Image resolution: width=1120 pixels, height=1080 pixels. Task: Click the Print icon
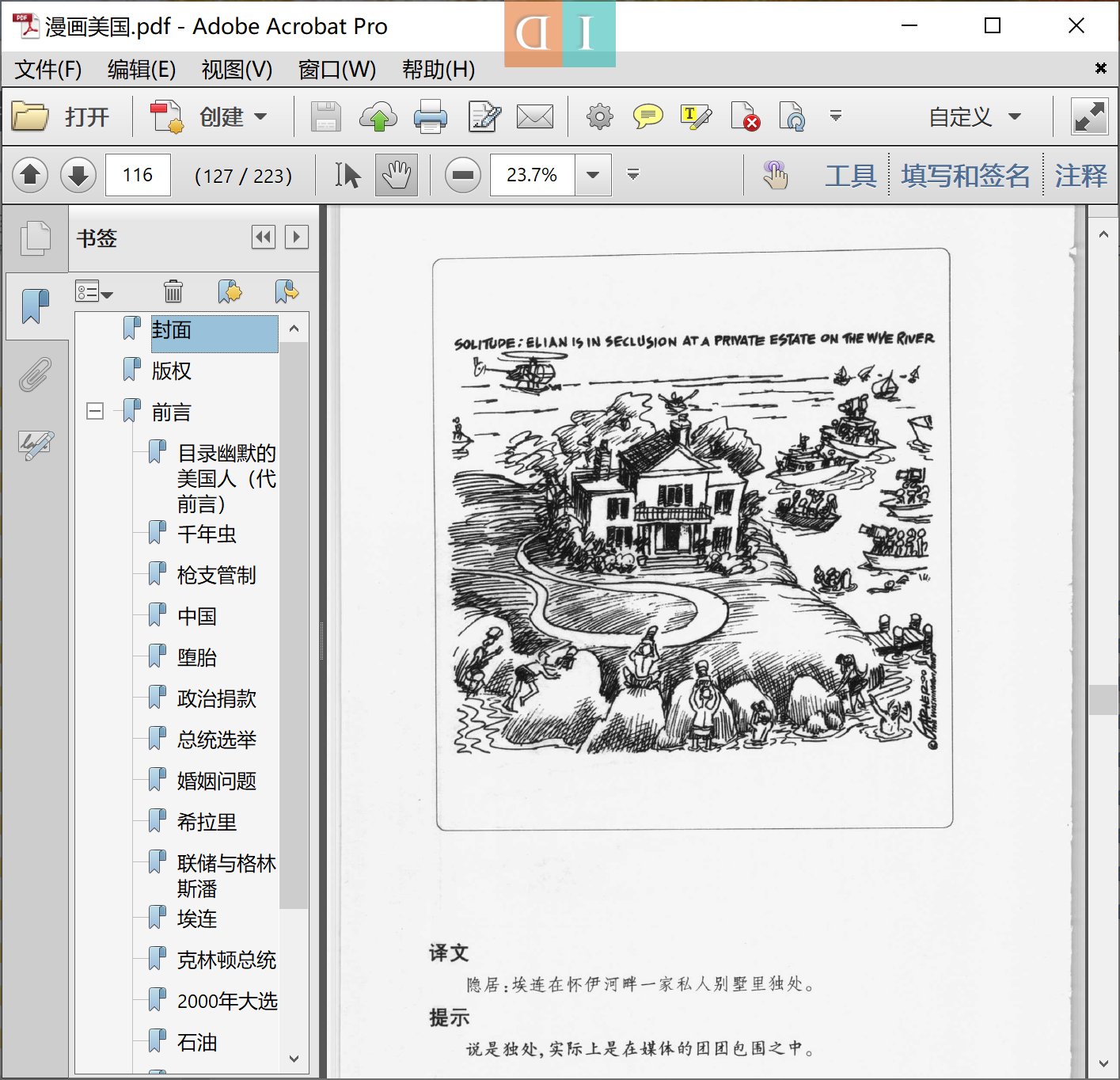[431, 117]
